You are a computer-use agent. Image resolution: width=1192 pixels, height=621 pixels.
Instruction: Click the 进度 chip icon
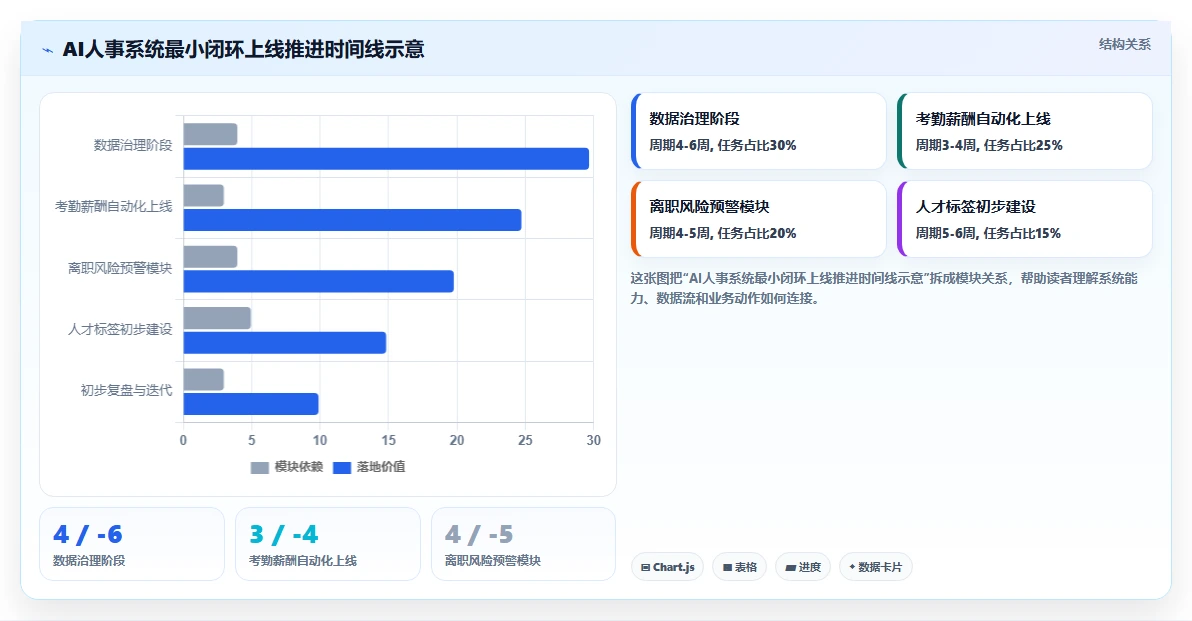[x=791, y=568]
